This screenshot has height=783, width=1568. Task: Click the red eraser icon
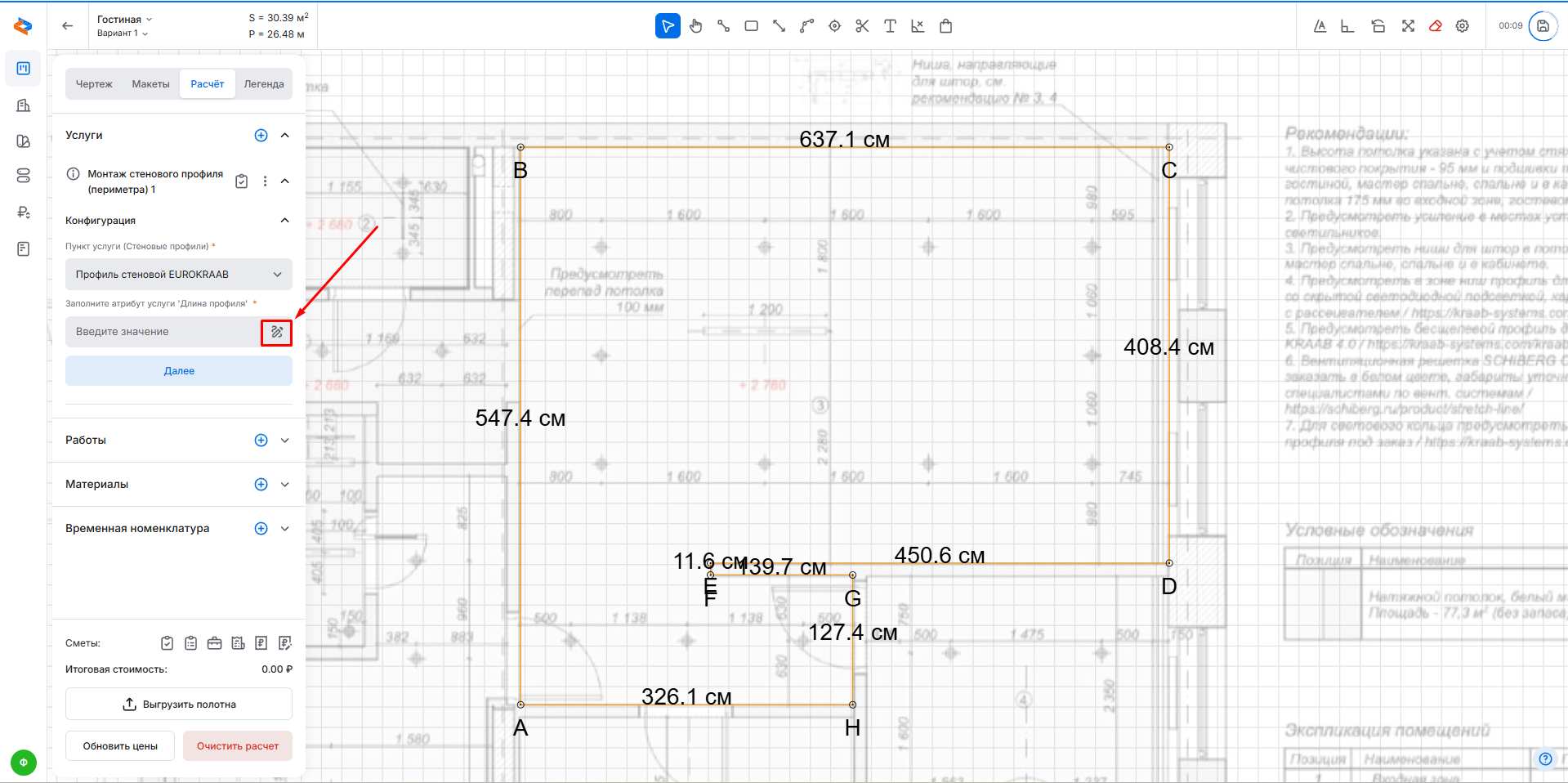1435,26
